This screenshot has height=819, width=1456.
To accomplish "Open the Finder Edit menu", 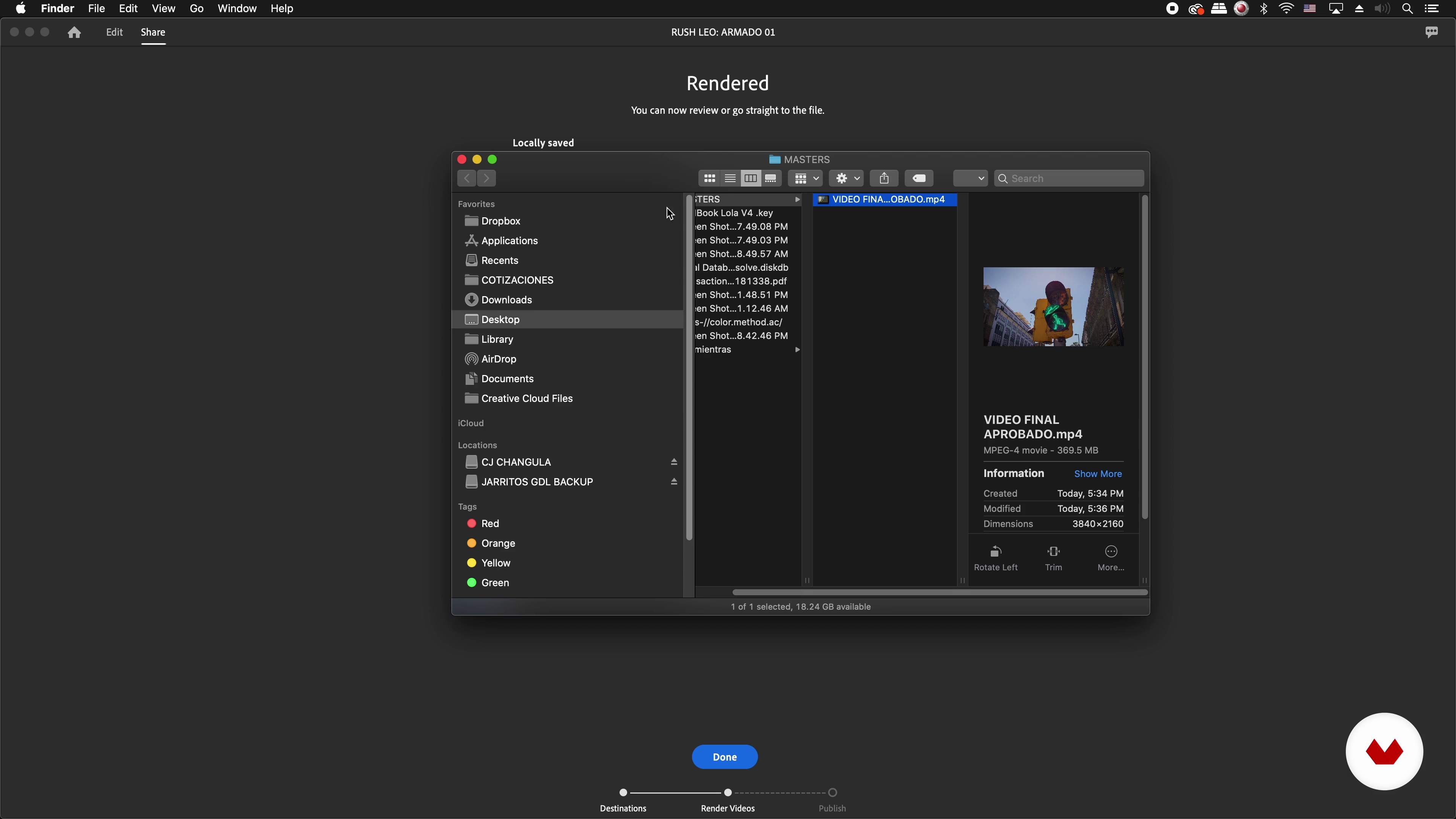I will tap(128, 8).
